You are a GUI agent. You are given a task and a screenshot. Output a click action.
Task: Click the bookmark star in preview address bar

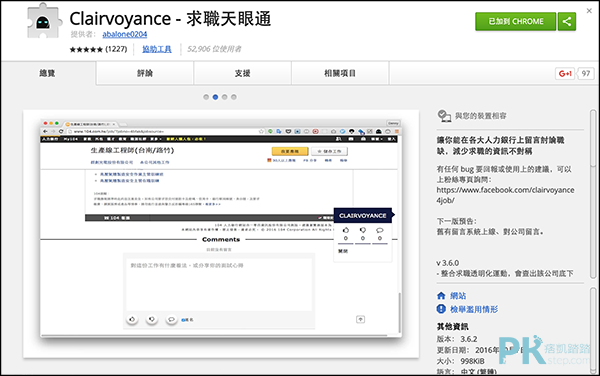(x=261, y=131)
